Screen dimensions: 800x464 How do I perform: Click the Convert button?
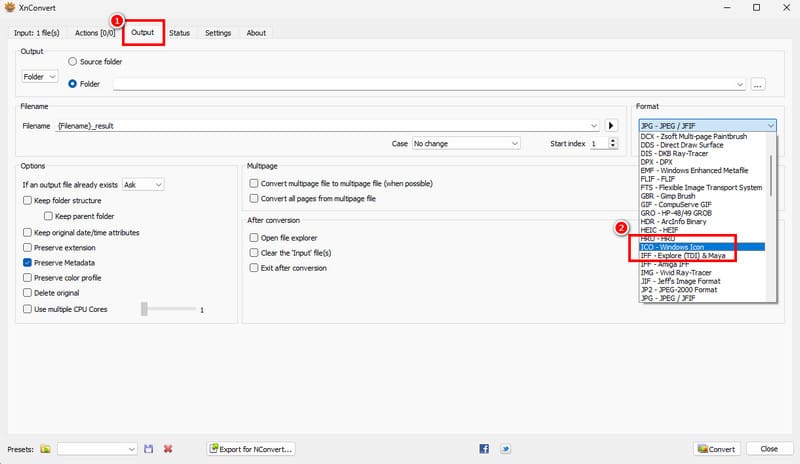[716, 449]
